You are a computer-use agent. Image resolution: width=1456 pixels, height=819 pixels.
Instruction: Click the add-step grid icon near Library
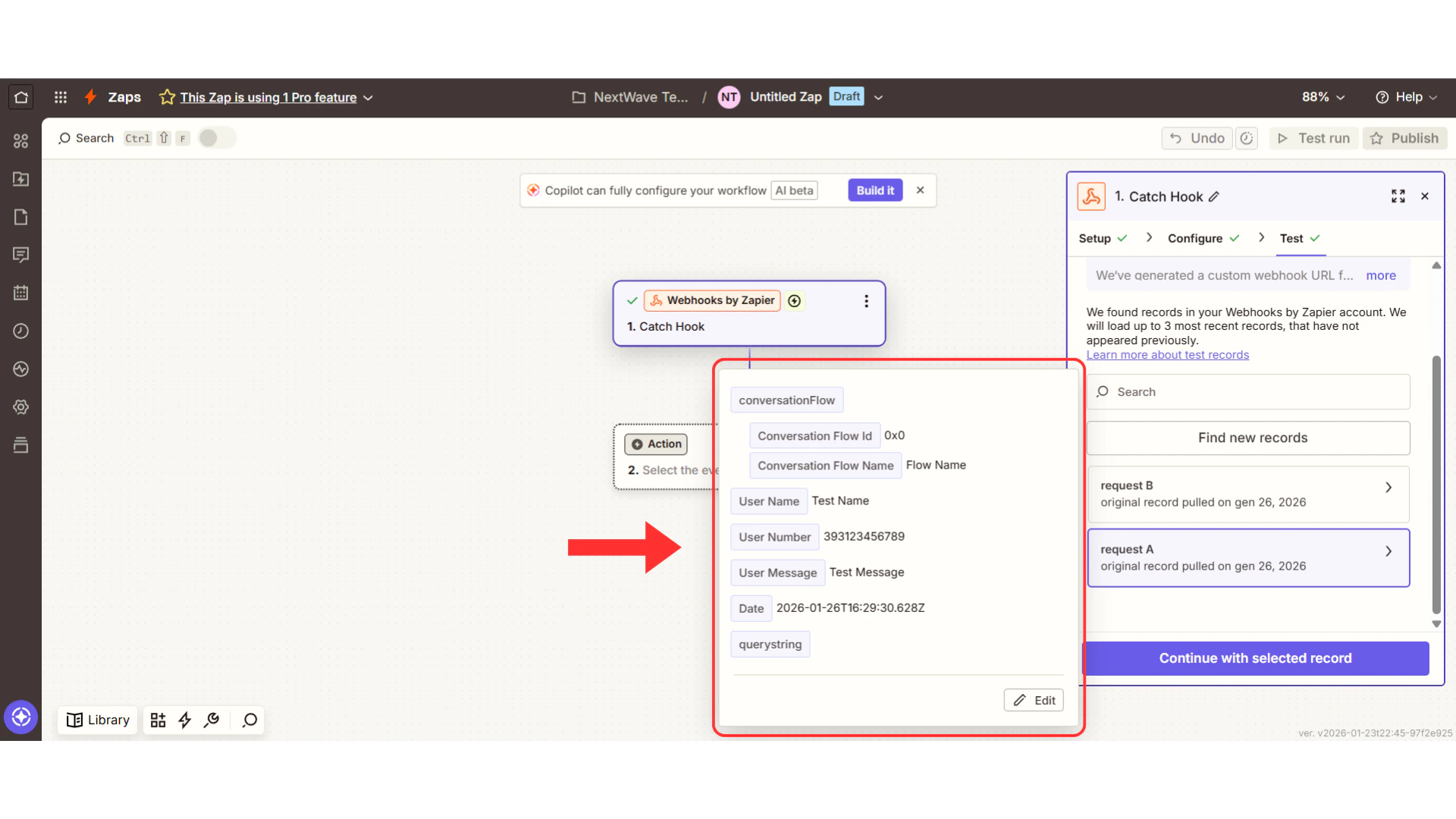(158, 720)
